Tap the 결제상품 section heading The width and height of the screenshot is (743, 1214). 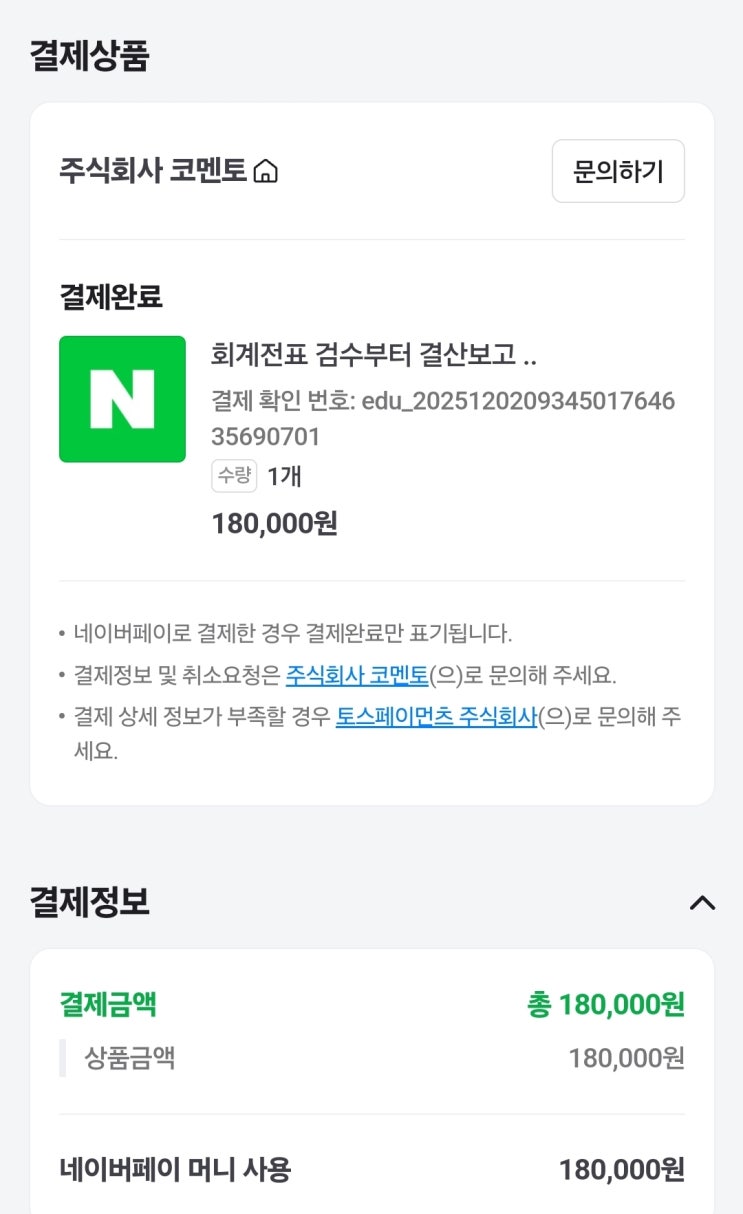89,56
